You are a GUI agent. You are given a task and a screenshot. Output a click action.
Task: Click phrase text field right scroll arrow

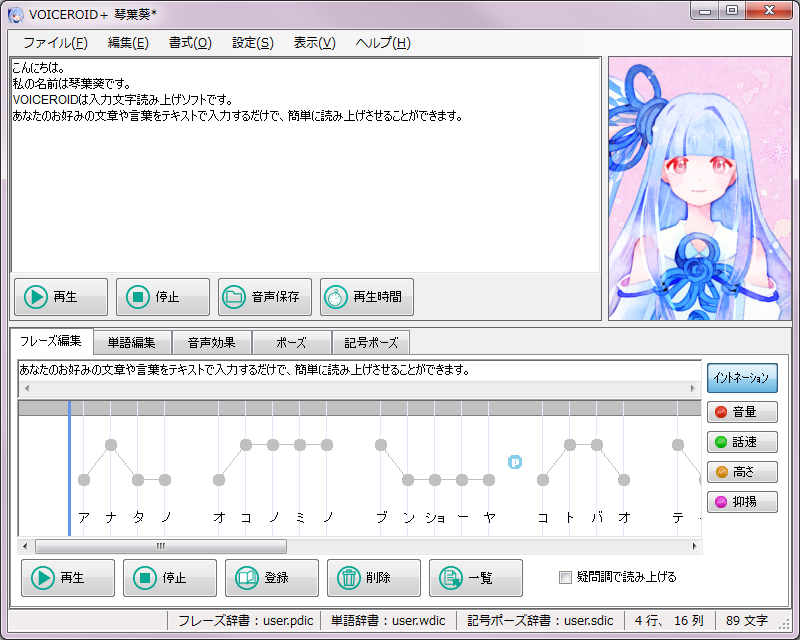tap(693, 388)
